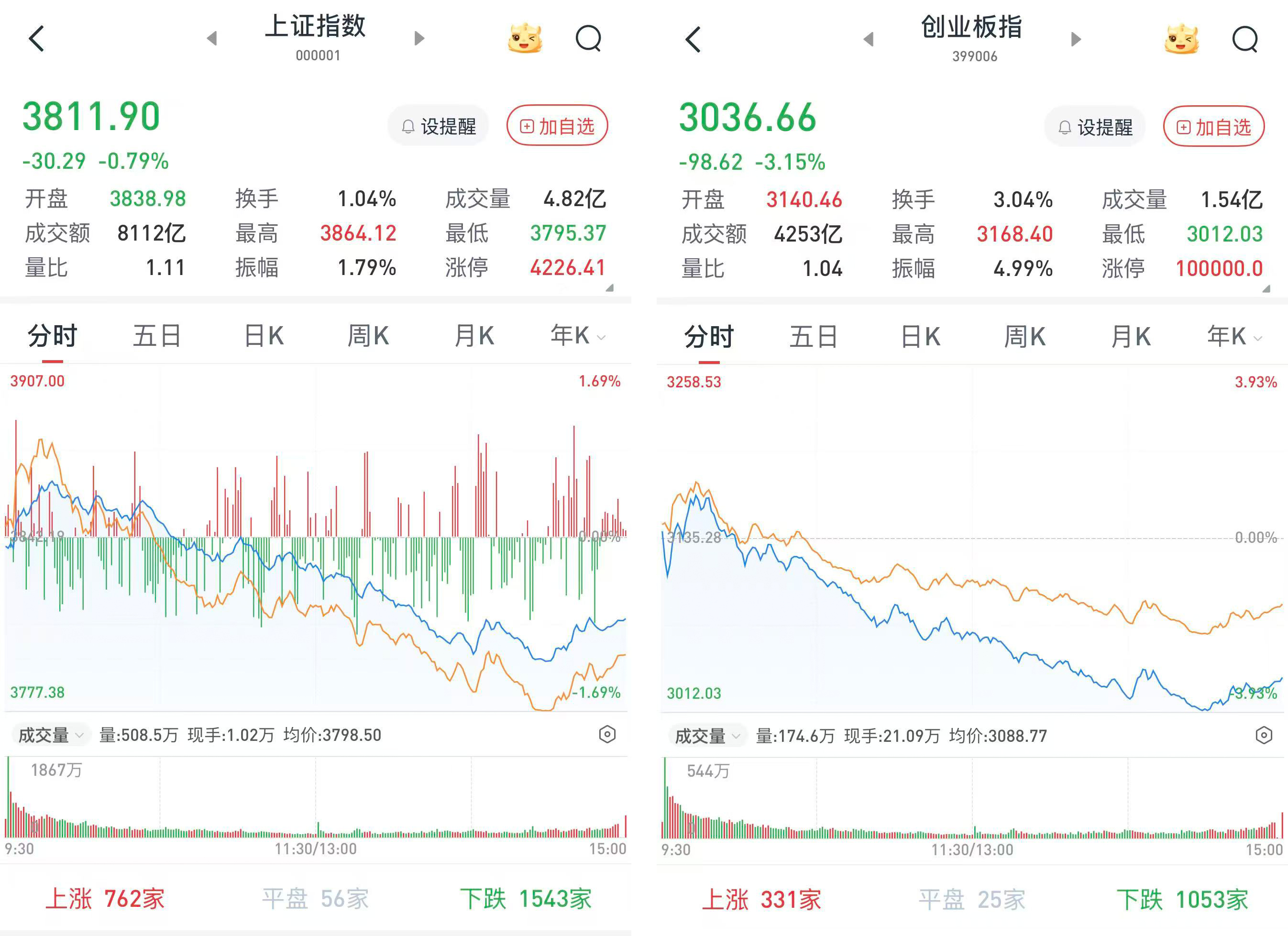
Task: Select 五日 tab in 创业板指 panel
Action: (813, 337)
